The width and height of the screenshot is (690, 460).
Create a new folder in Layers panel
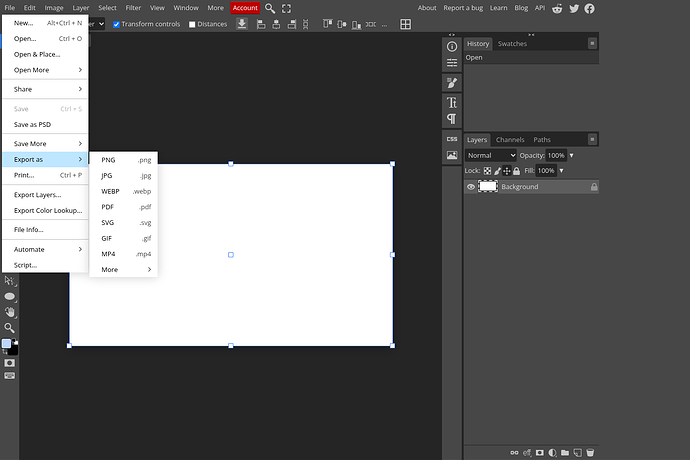[x=565, y=453]
